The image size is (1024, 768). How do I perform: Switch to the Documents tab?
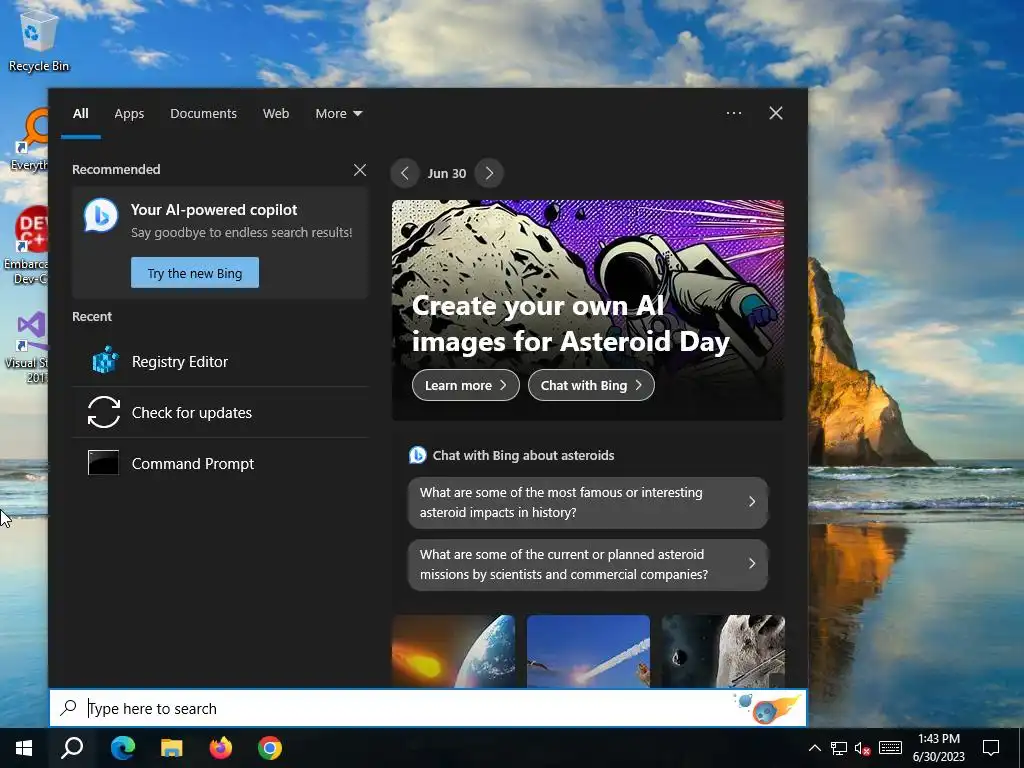(x=203, y=114)
